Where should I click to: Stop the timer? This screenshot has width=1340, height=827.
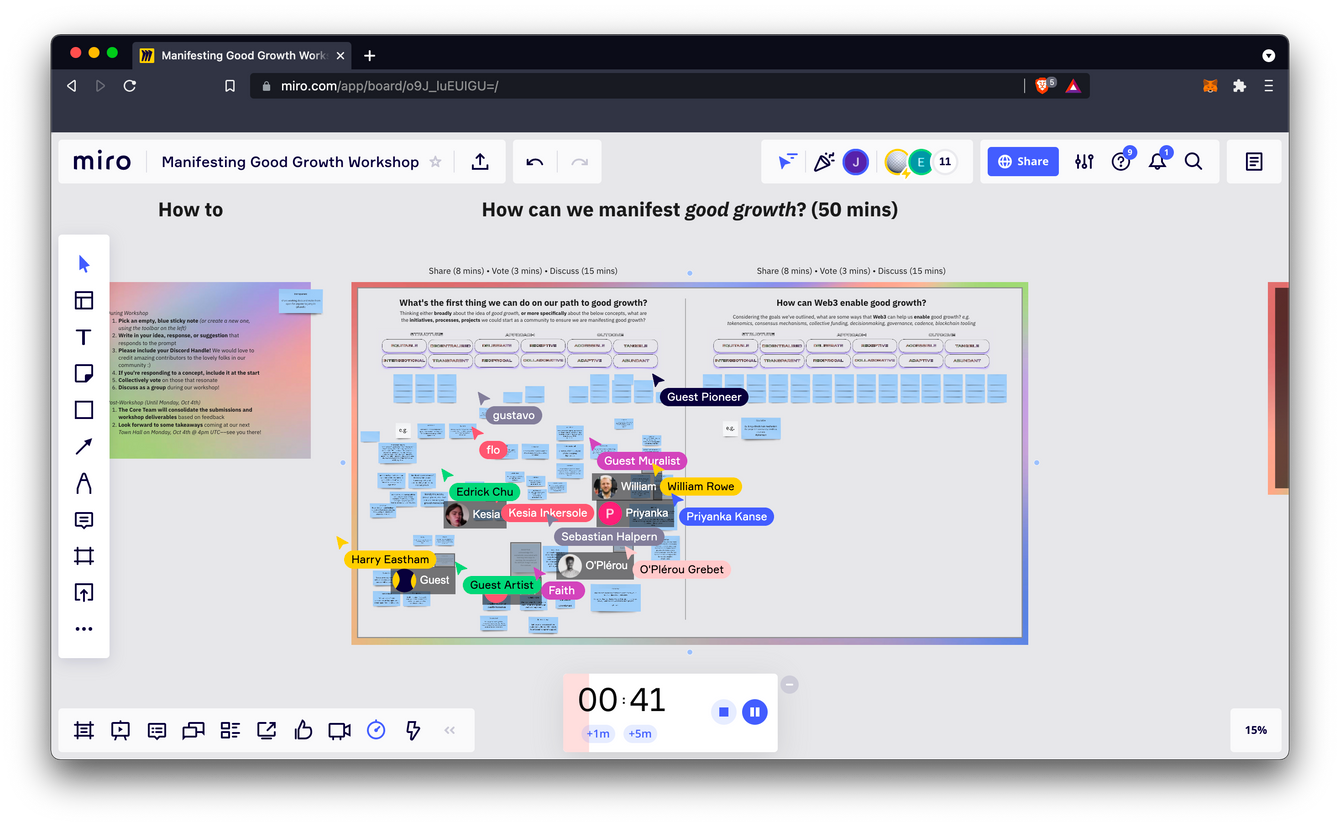coord(724,712)
